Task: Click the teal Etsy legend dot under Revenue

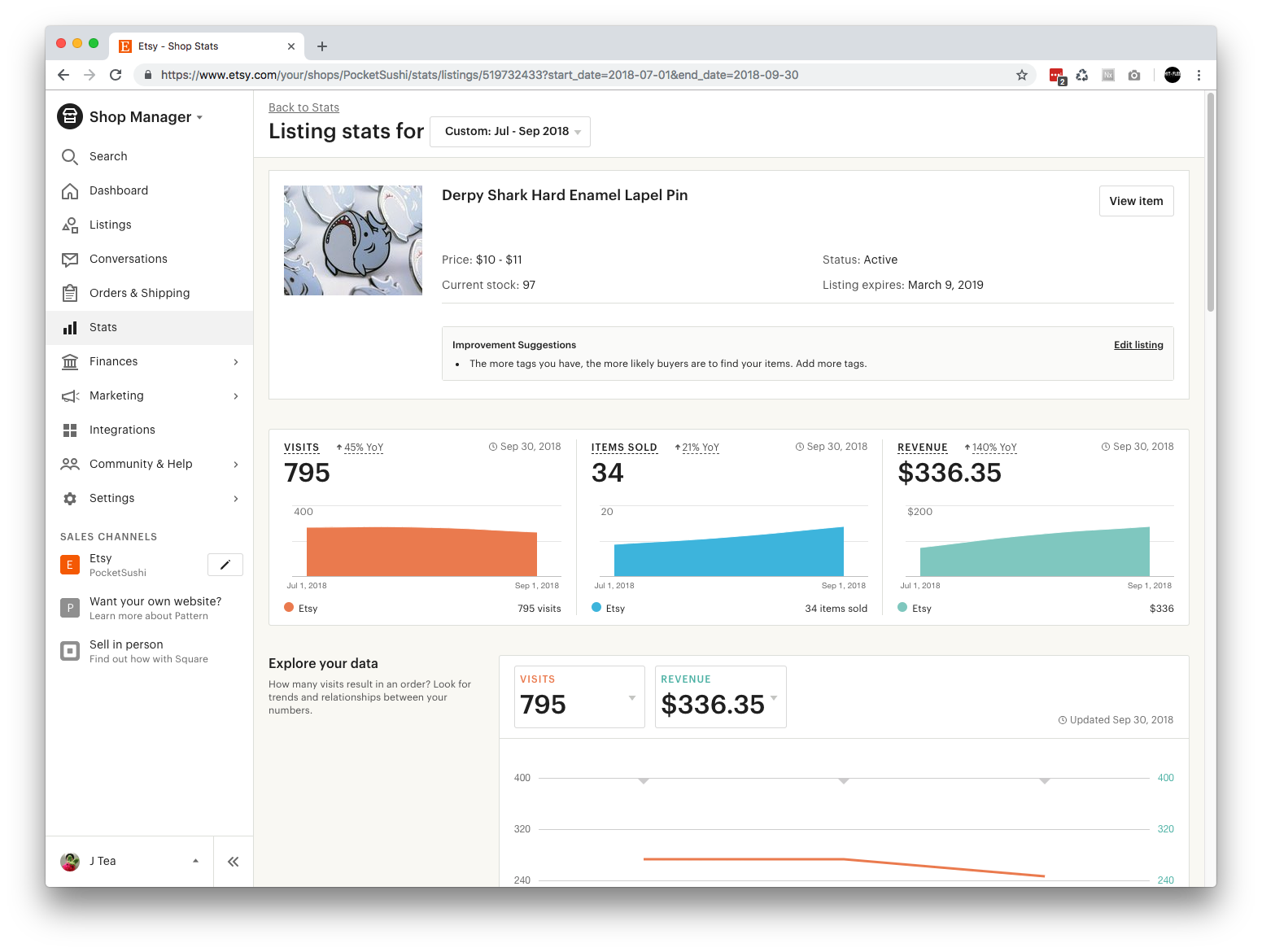Action: point(902,607)
